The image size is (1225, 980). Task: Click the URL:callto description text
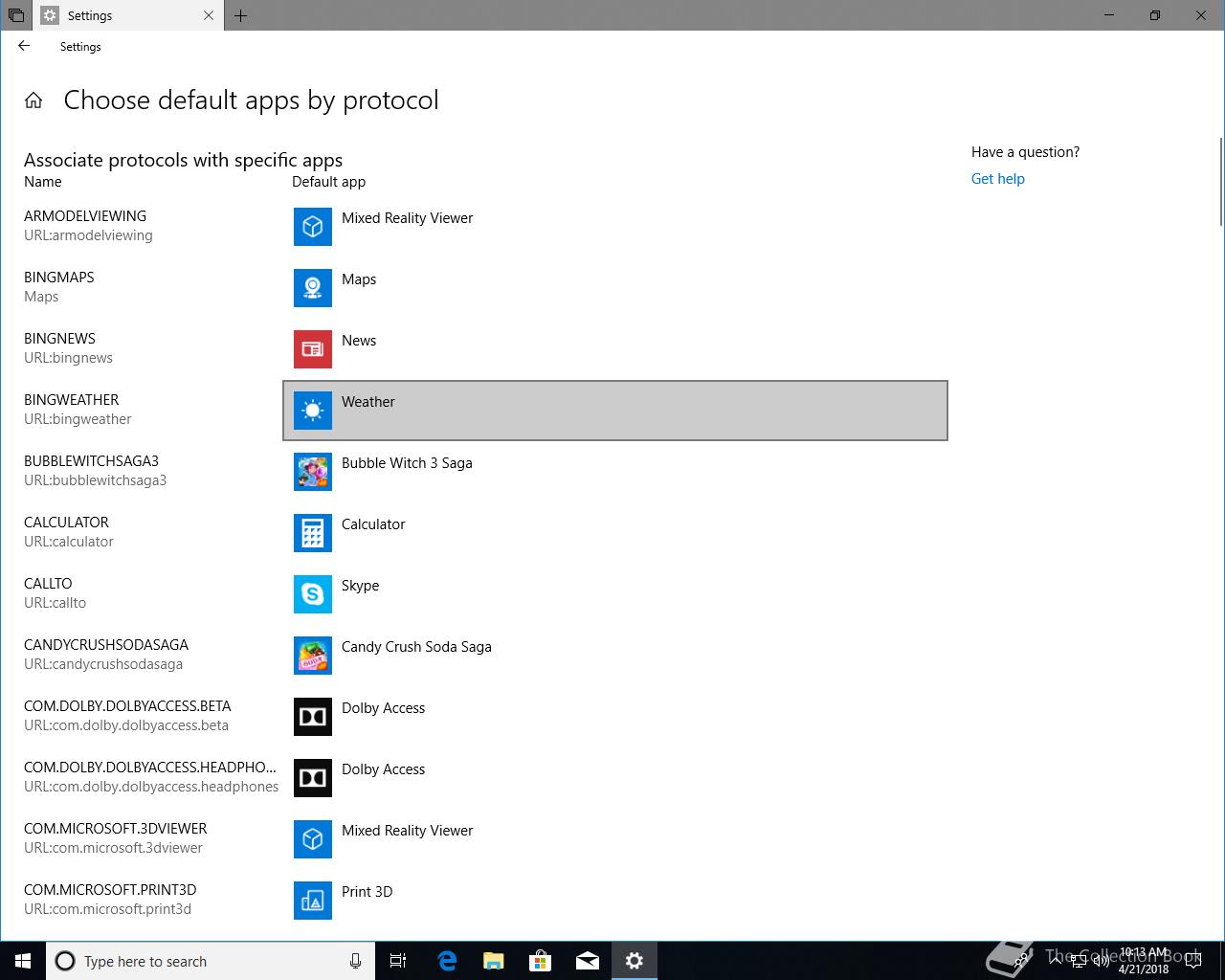pyautogui.click(x=55, y=603)
